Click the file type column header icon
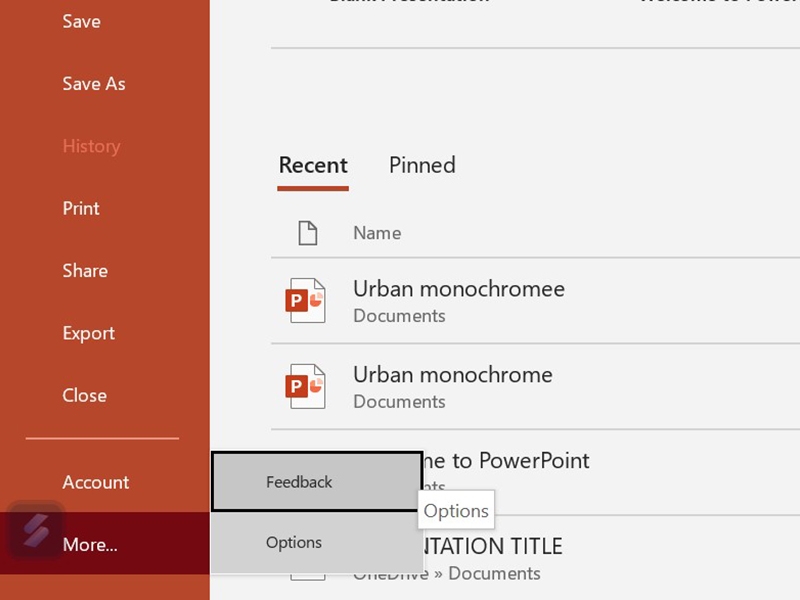Image resolution: width=800 pixels, height=600 pixels. 308,233
